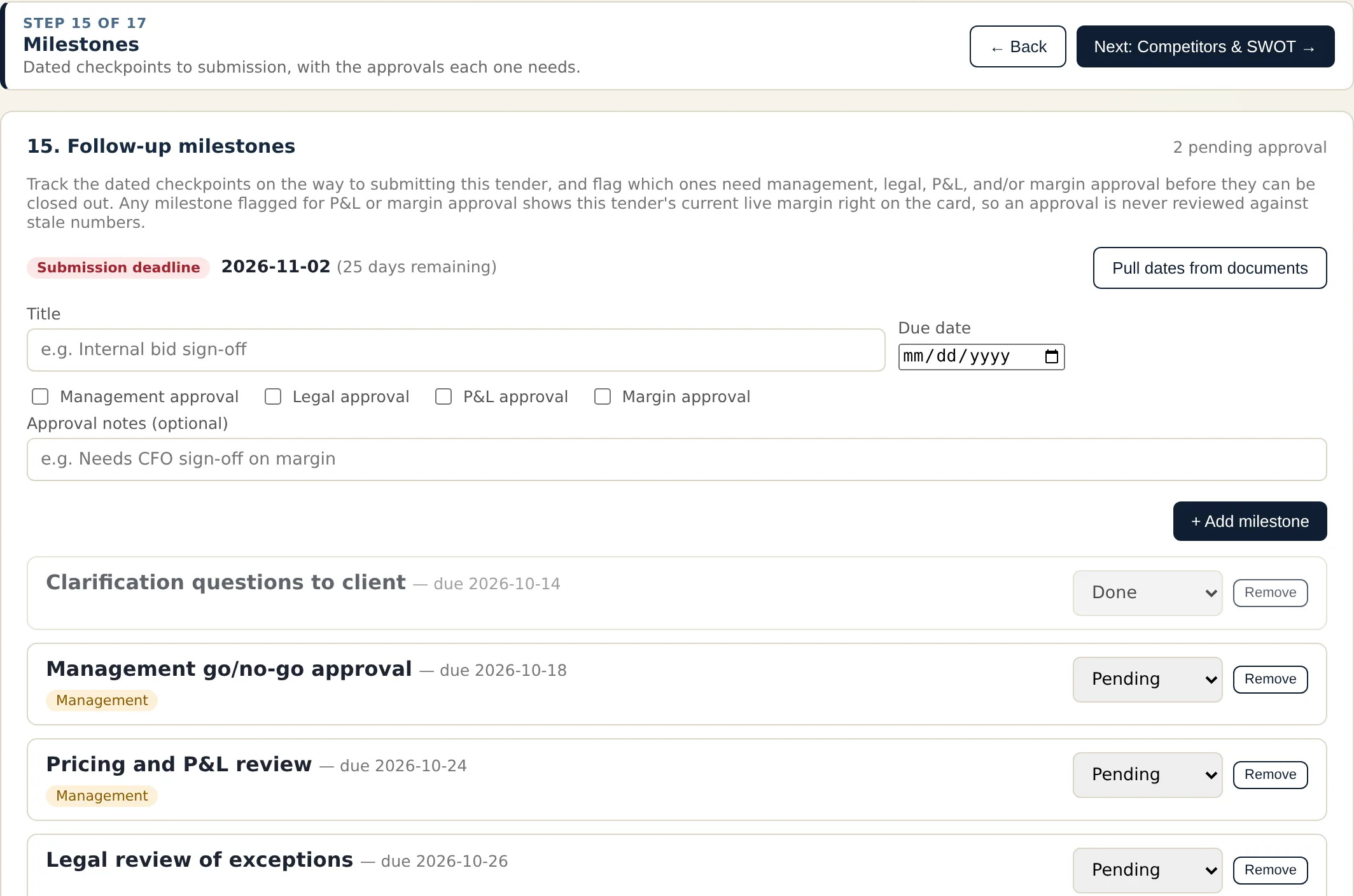This screenshot has width=1354, height=896.
Task: Click 'Management go/no-go approval' title
Action: [x=229, y=669]
